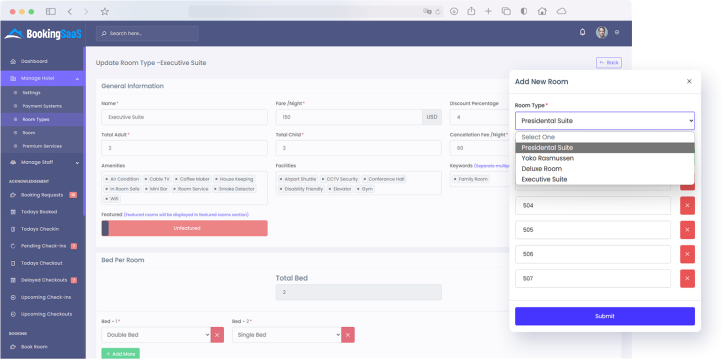Screen dimensions: 725x360
Task: Open the Bed 1 Double Bed dropdown
Action: [x=156, y=335]
